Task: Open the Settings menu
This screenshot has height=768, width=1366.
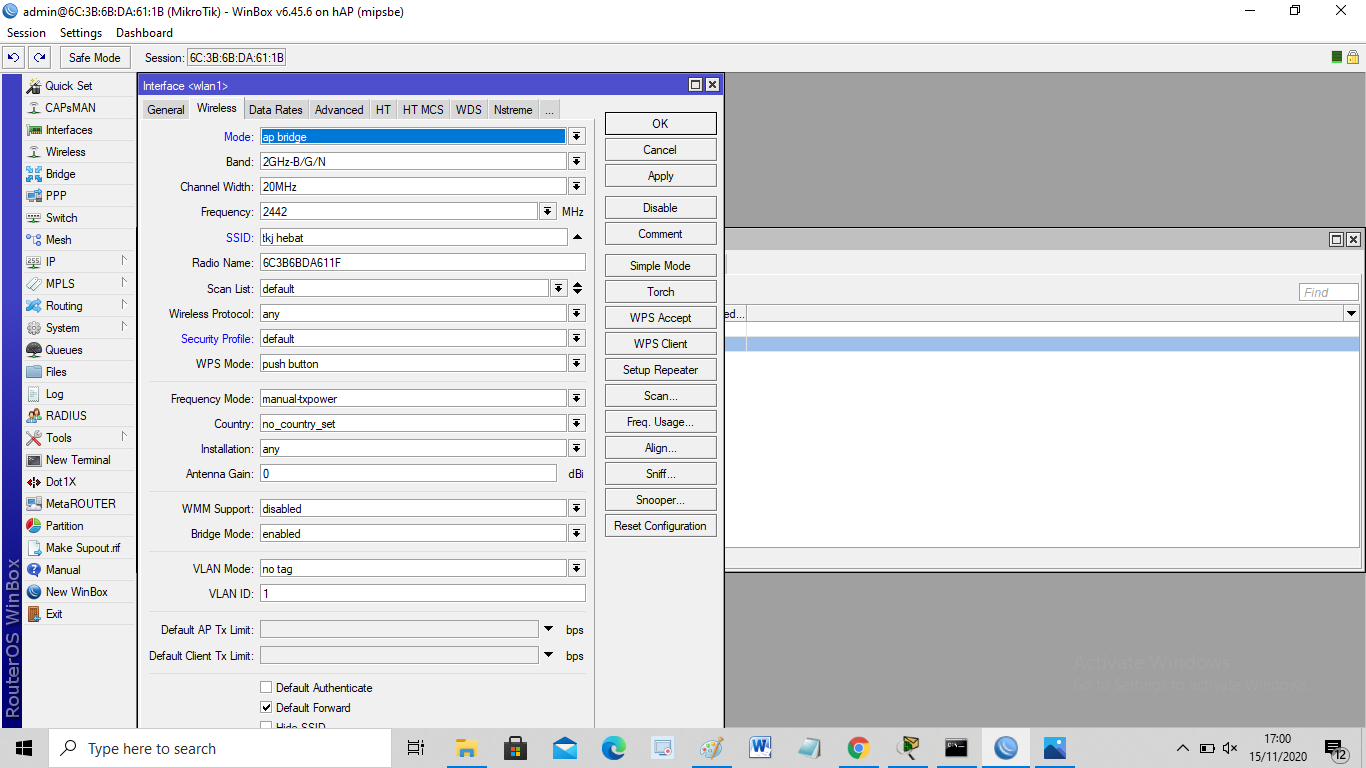Action: [x=81, y=33]
